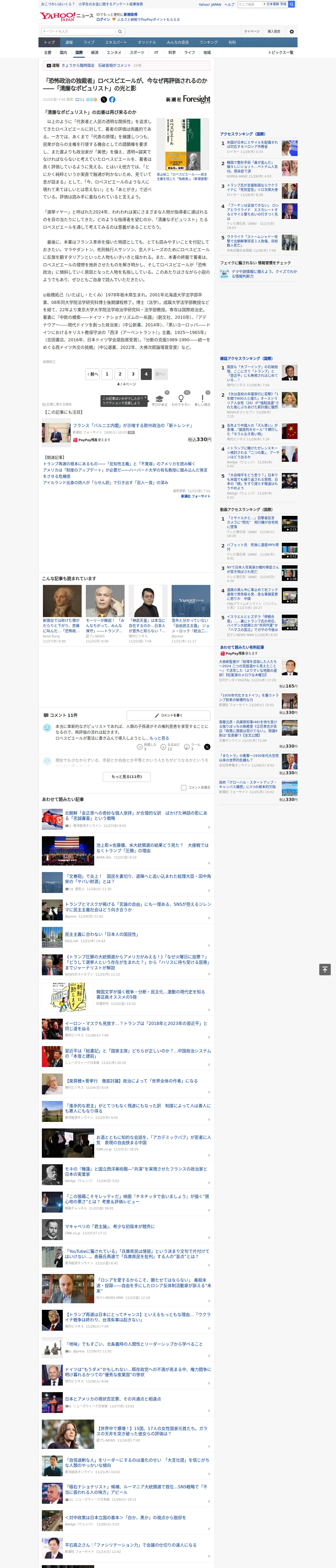Image resolution: width=336 pixels, height=1568 pixels.
Task: Click the scroll-to-top arrow button
Action: click(325, 970)
